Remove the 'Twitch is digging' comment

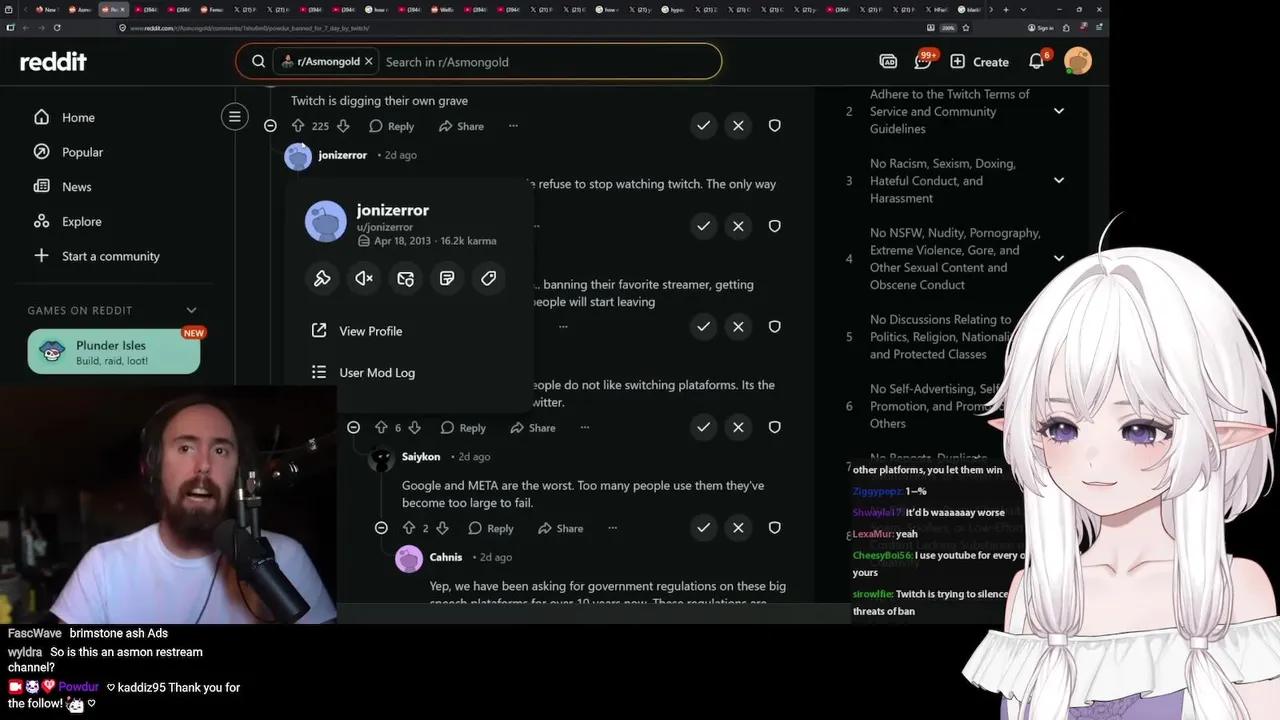pos(738,125)
